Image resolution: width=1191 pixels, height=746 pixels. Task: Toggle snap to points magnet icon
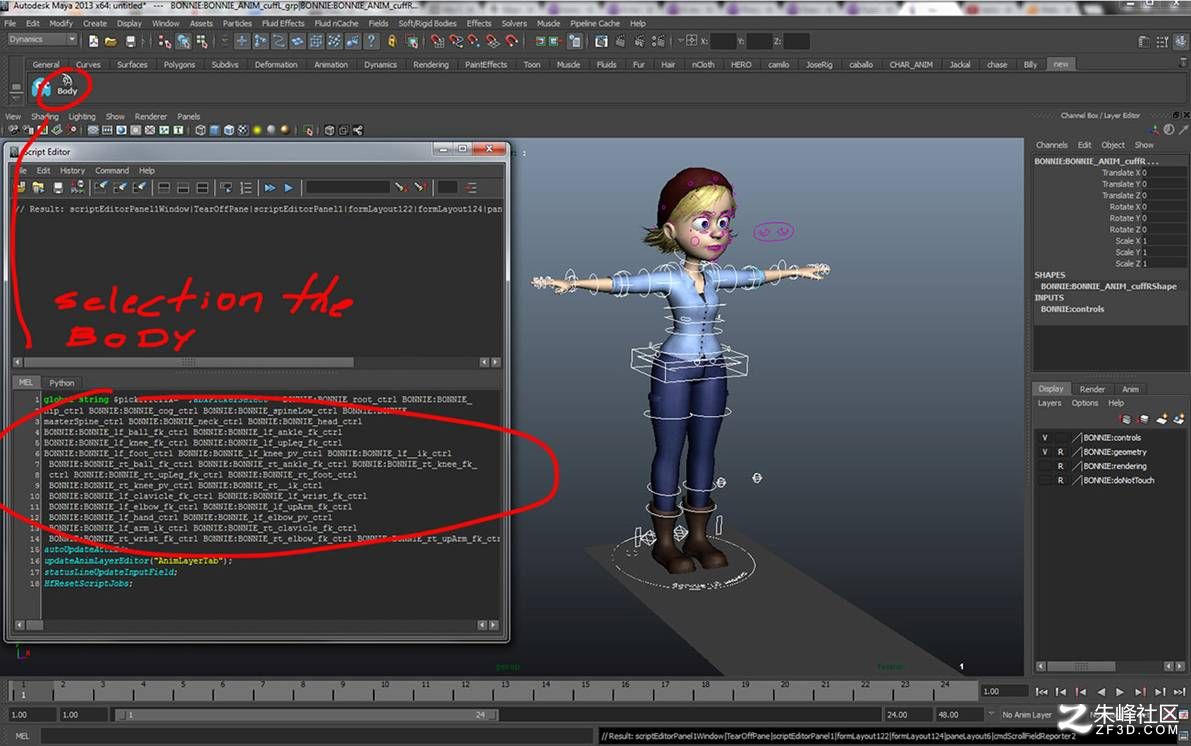point(474,41)
